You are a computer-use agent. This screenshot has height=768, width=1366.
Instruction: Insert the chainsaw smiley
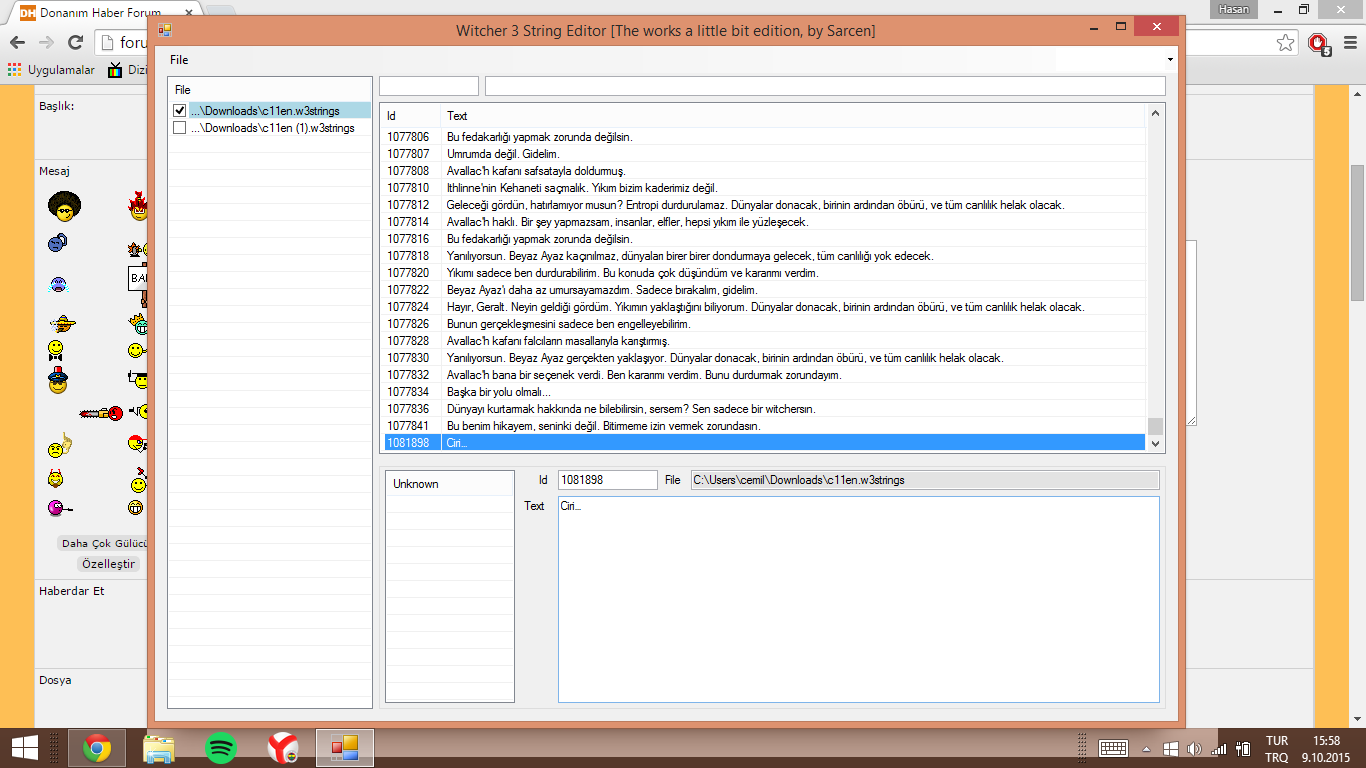(102, 412)
